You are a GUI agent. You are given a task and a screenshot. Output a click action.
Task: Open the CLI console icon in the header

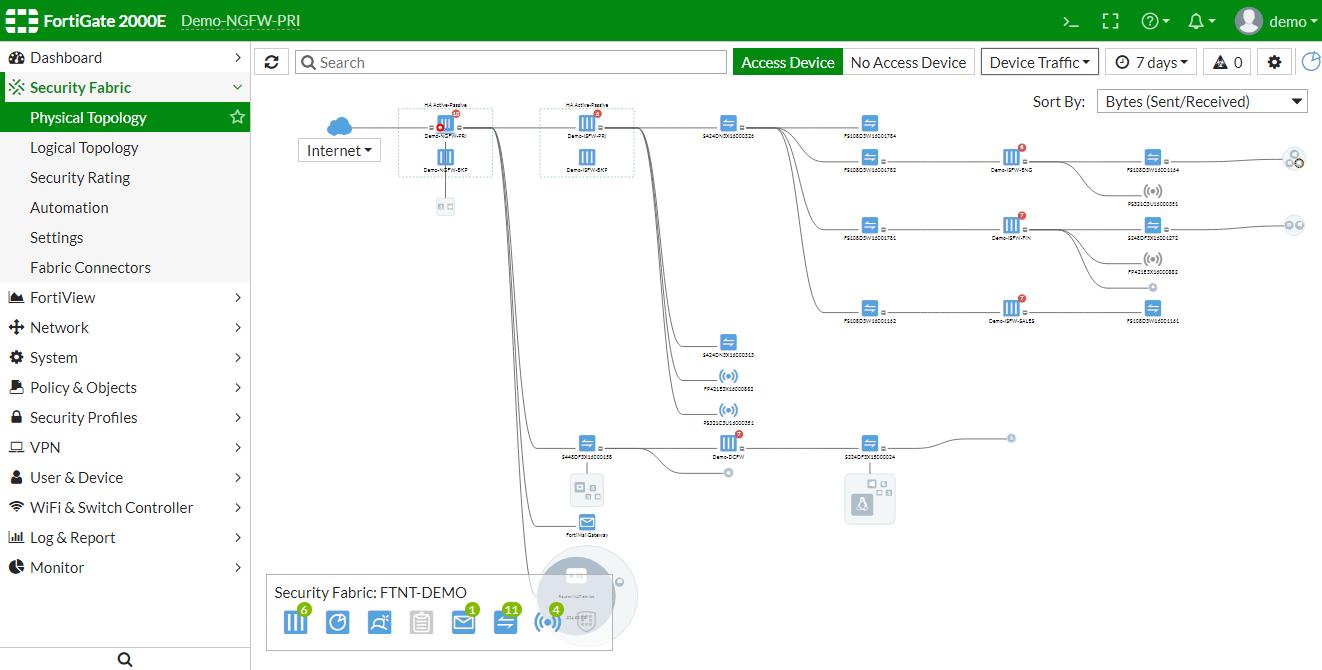click(1071, 21)
